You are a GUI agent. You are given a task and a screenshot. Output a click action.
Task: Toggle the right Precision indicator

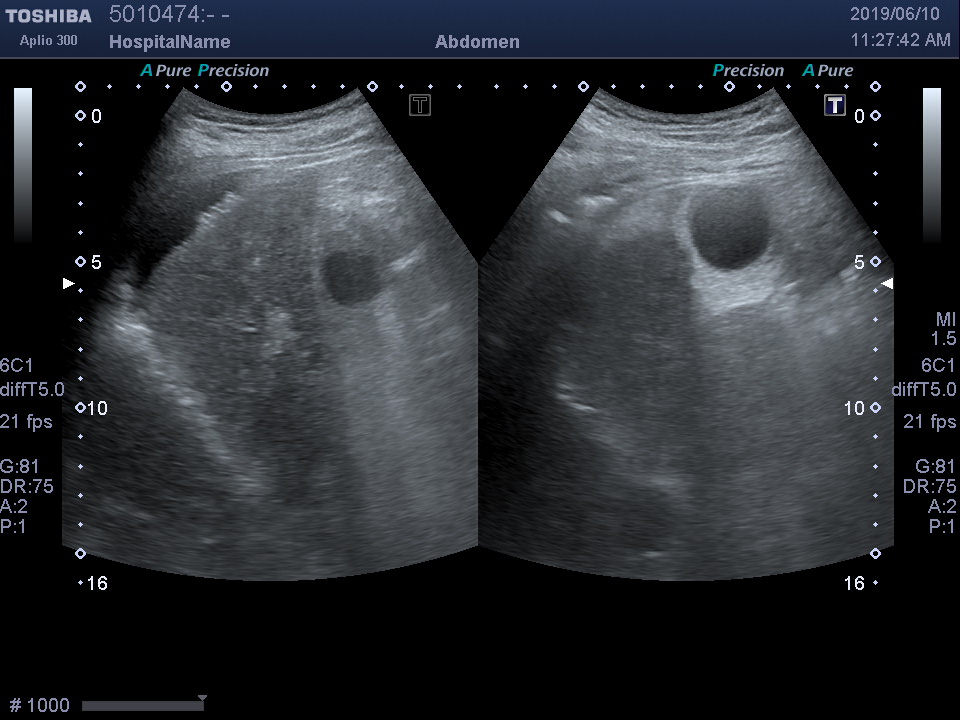click(748, 71)
